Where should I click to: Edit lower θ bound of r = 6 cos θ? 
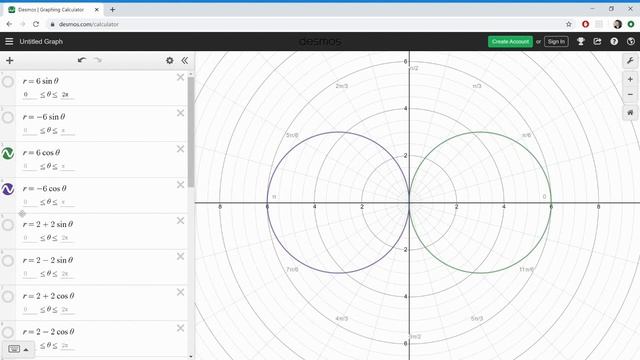(x=29, y=166)
